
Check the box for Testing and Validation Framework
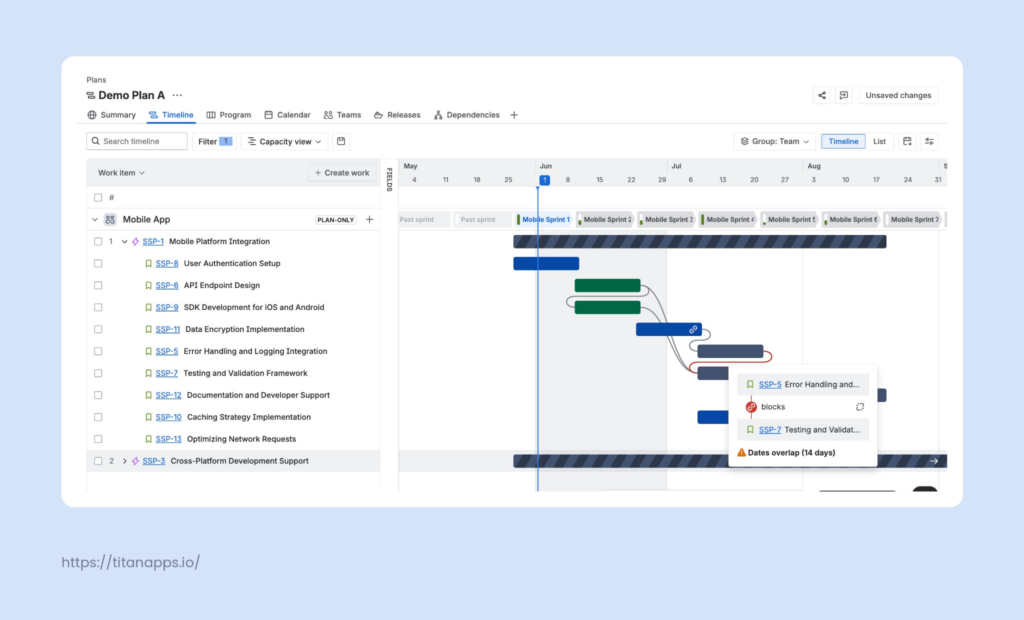tap(98, 373)
